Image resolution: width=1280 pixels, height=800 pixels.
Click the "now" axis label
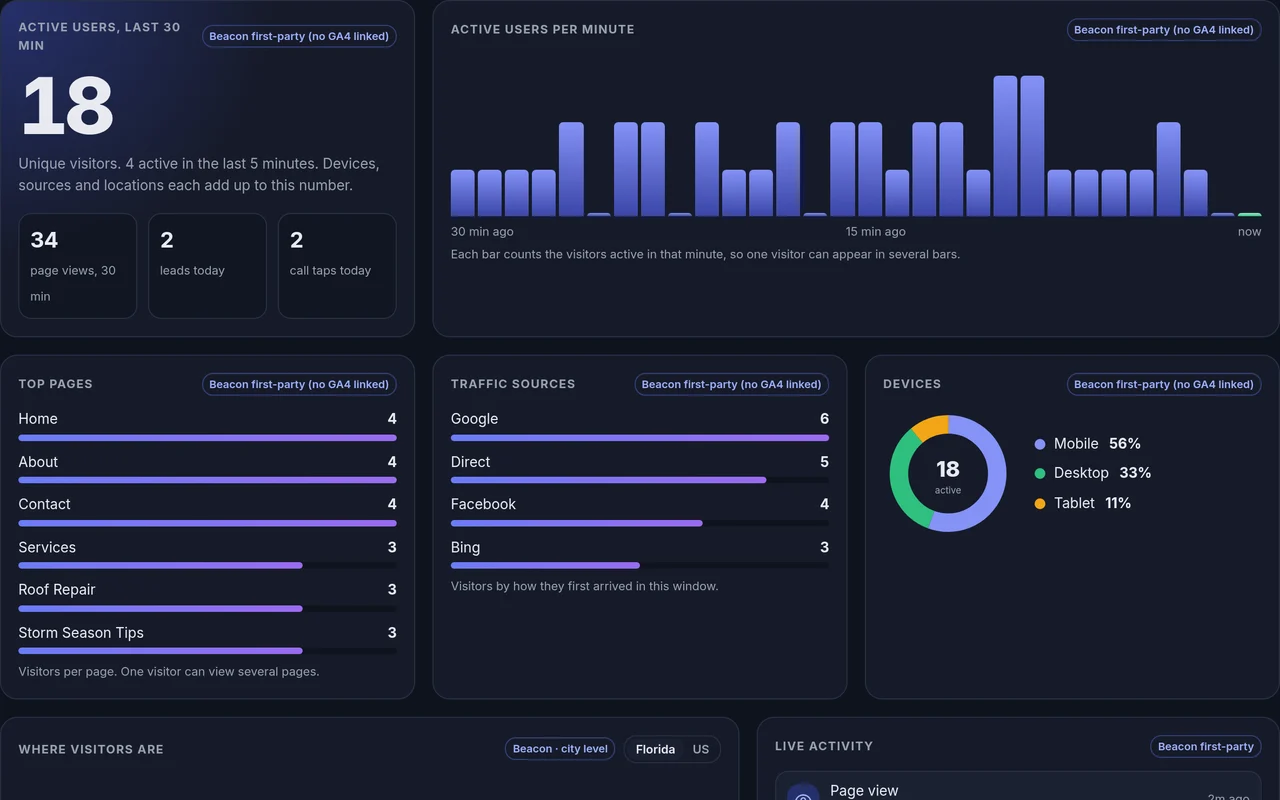click(x=1249, y=232)
